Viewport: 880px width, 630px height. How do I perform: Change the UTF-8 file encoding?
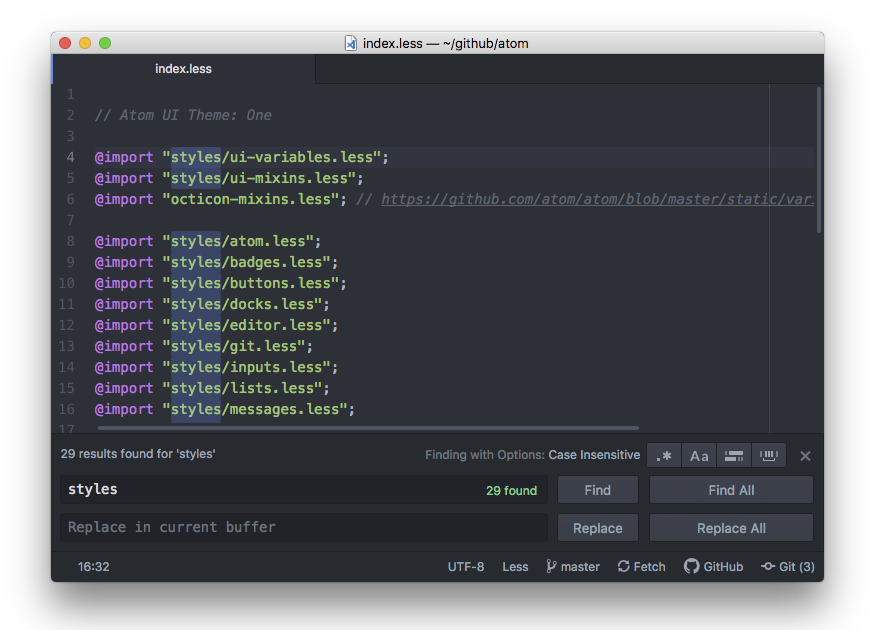tap(465, 566)
